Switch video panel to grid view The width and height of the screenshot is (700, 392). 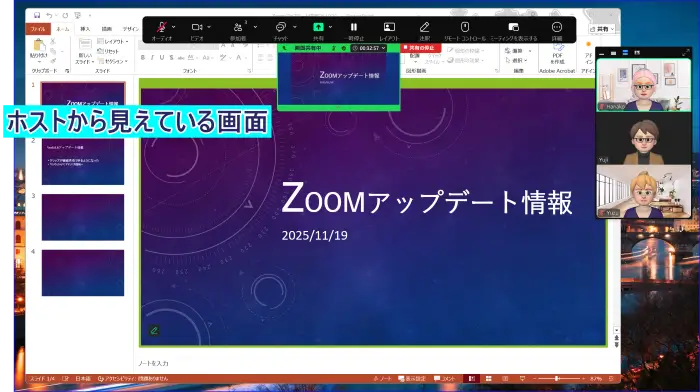pos(637,53)
